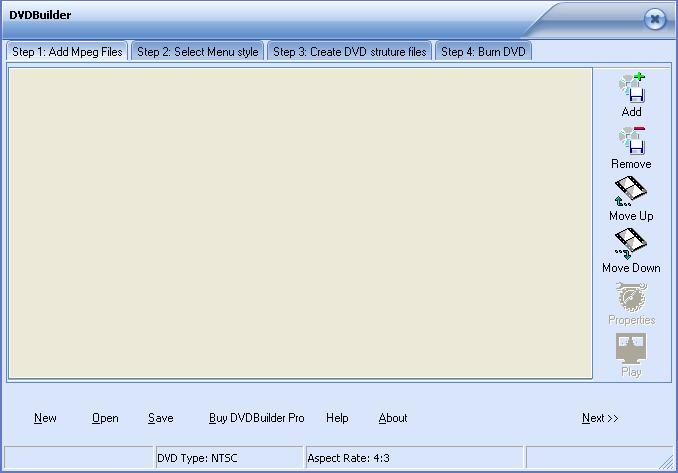Image resolution: width=678 pixels, height=473 pixels.
Task: Open the Help button
Action: pos(337,418)
